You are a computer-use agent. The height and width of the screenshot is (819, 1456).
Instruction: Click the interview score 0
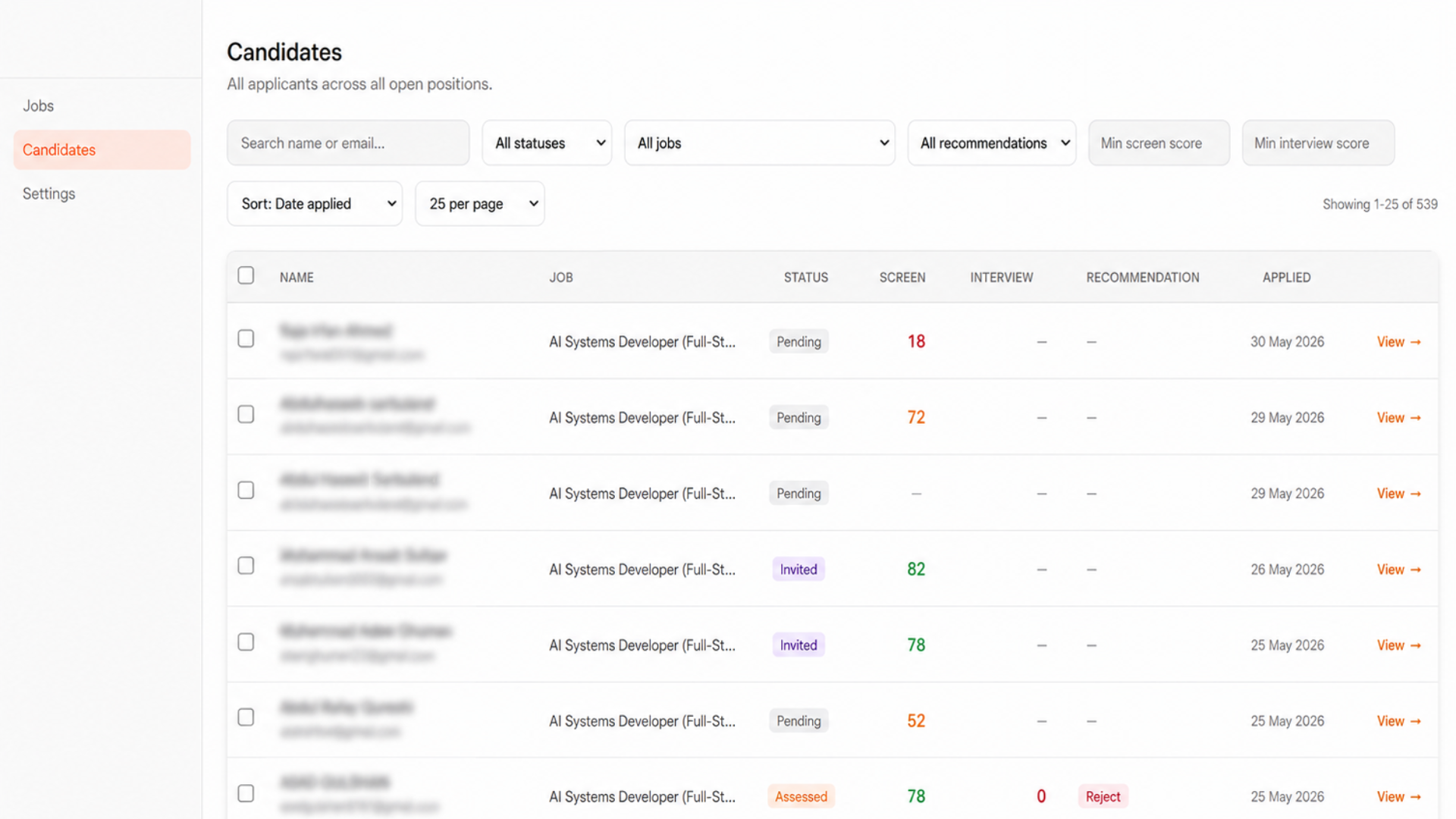tap(1041, 797)
